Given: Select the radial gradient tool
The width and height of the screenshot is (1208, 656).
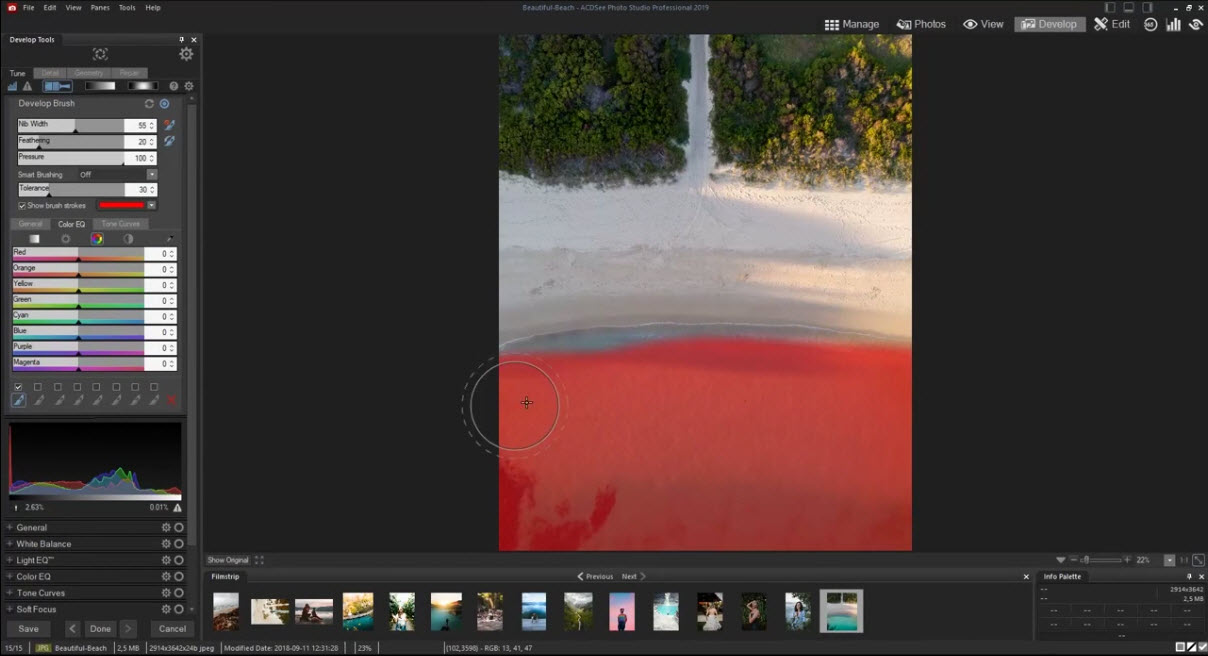Looking at the screenshot, I should 142,87.
